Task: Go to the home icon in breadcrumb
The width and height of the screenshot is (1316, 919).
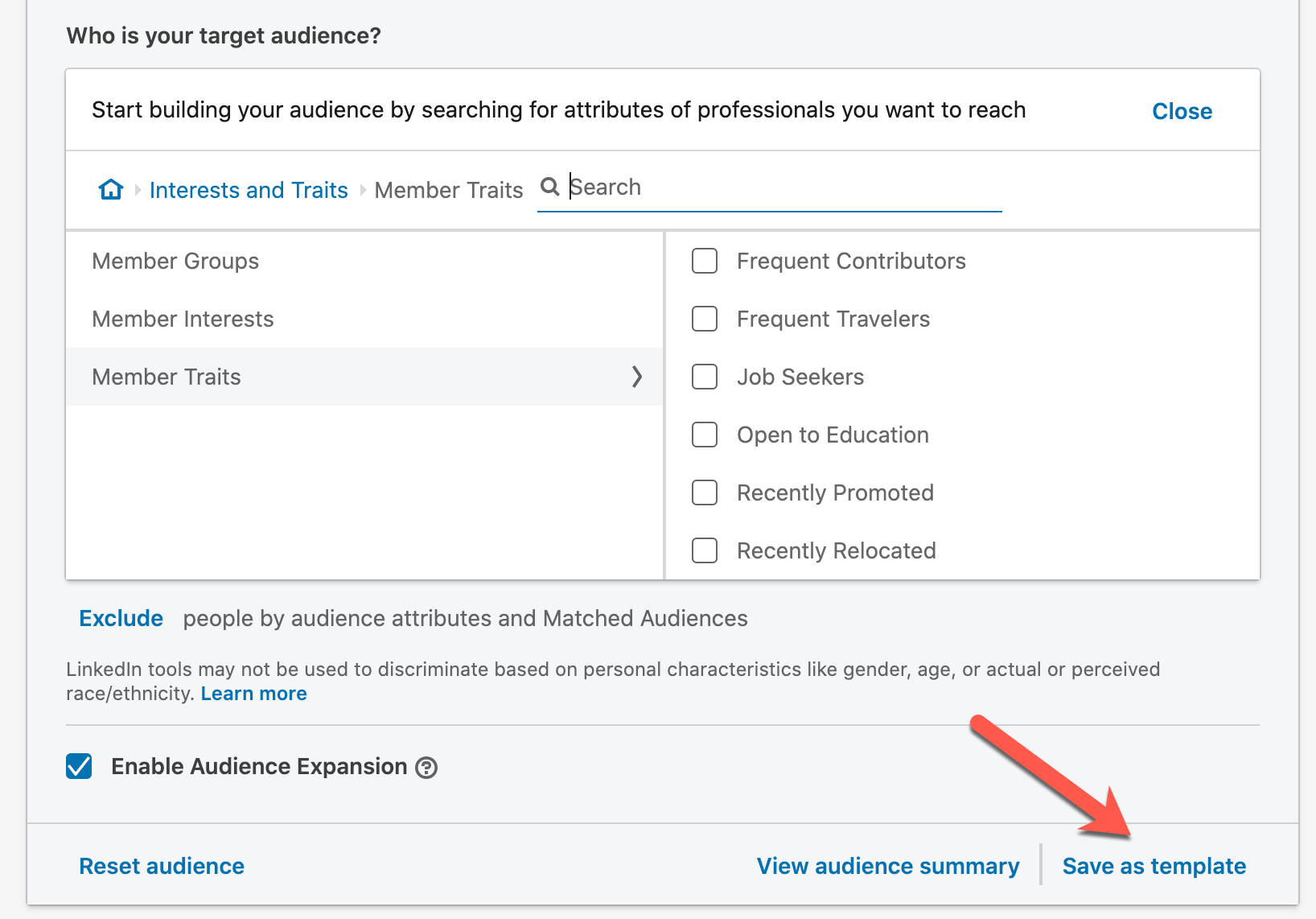Action: click(111, 190)
